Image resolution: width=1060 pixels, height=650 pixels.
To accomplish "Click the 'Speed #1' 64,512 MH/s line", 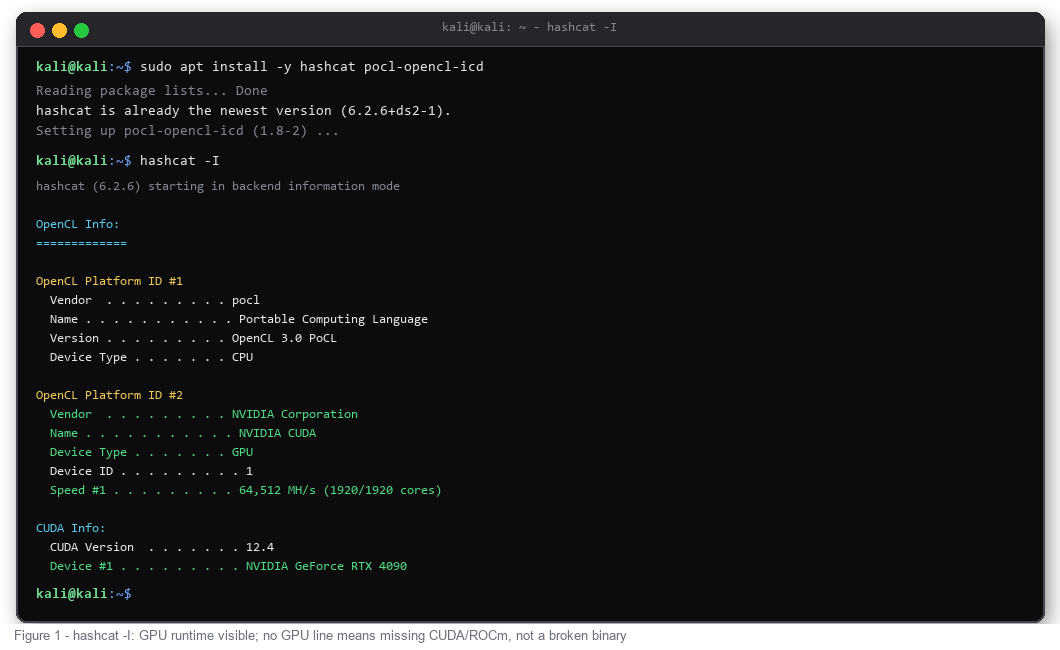I will tap(245, 490).
